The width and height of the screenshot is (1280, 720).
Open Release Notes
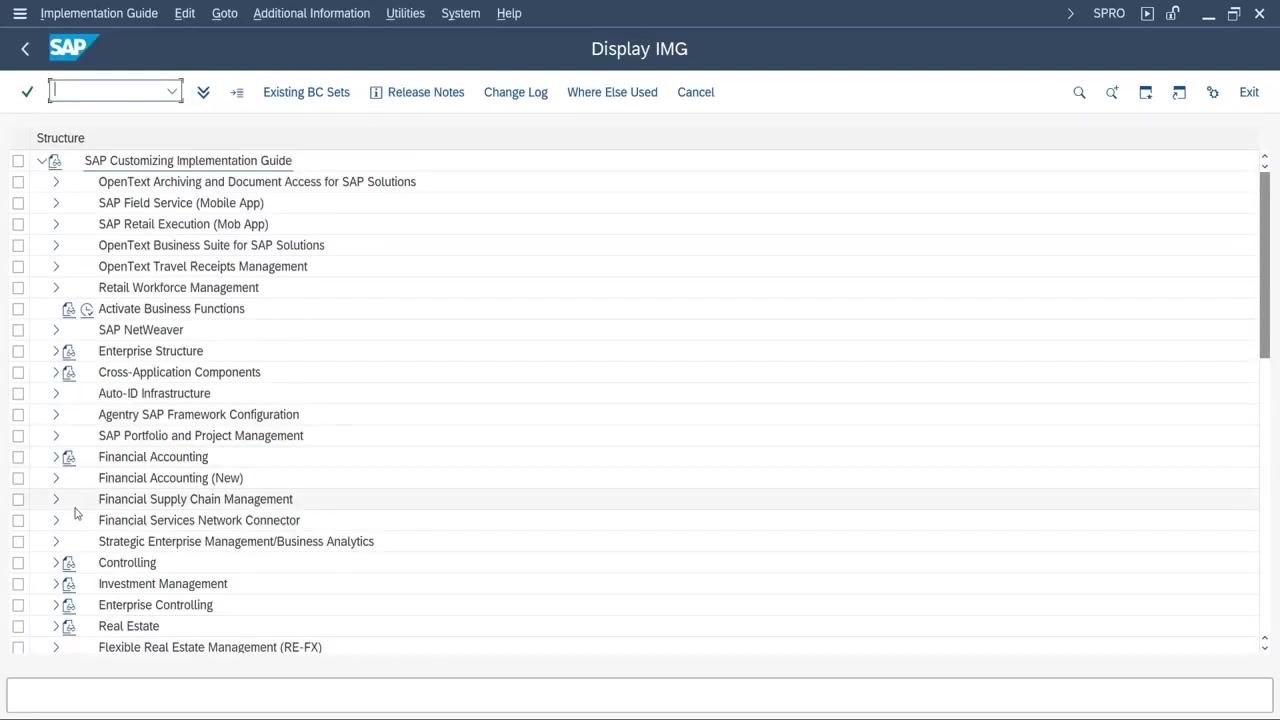coord(417,92)
